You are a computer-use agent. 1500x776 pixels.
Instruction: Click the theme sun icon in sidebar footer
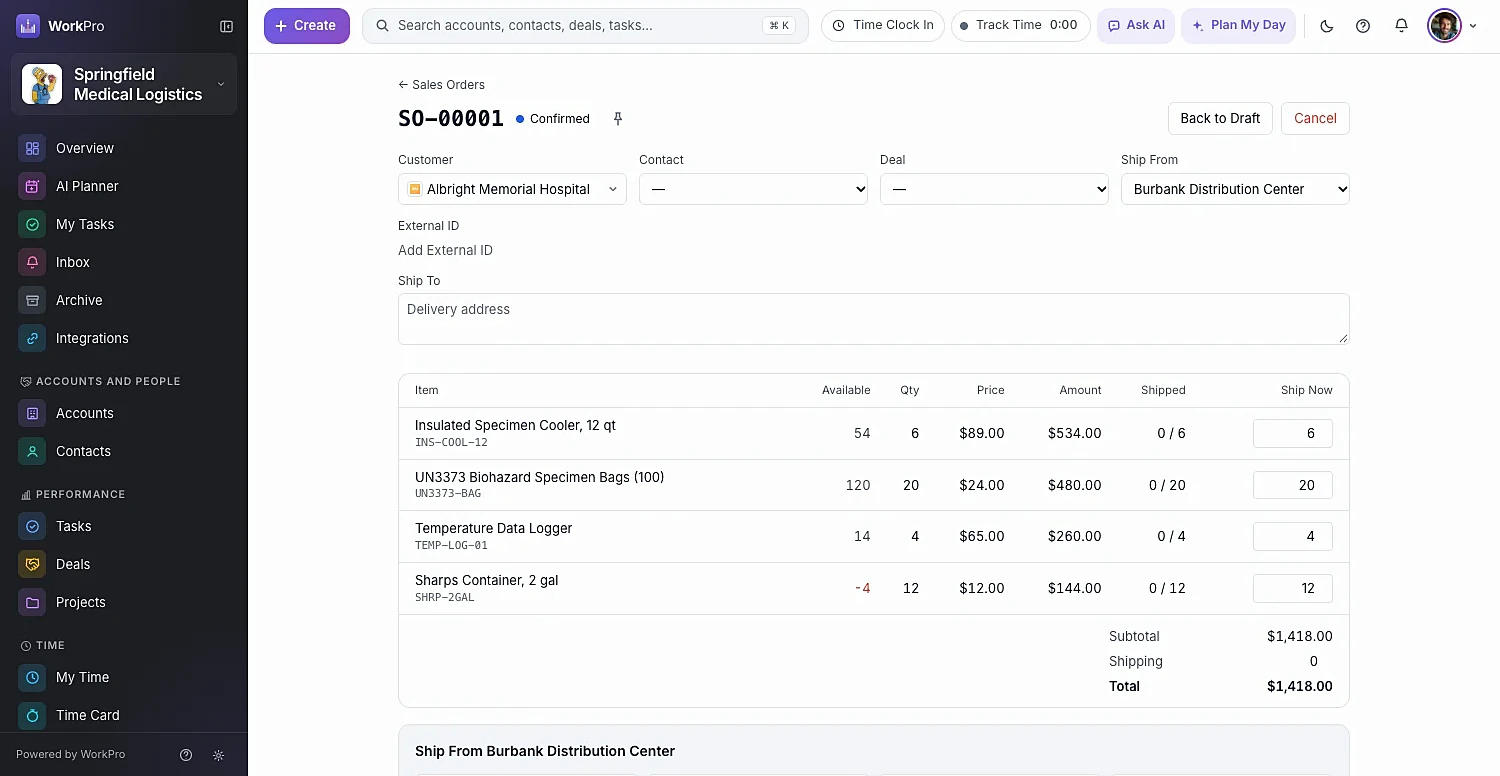[219, 755]
